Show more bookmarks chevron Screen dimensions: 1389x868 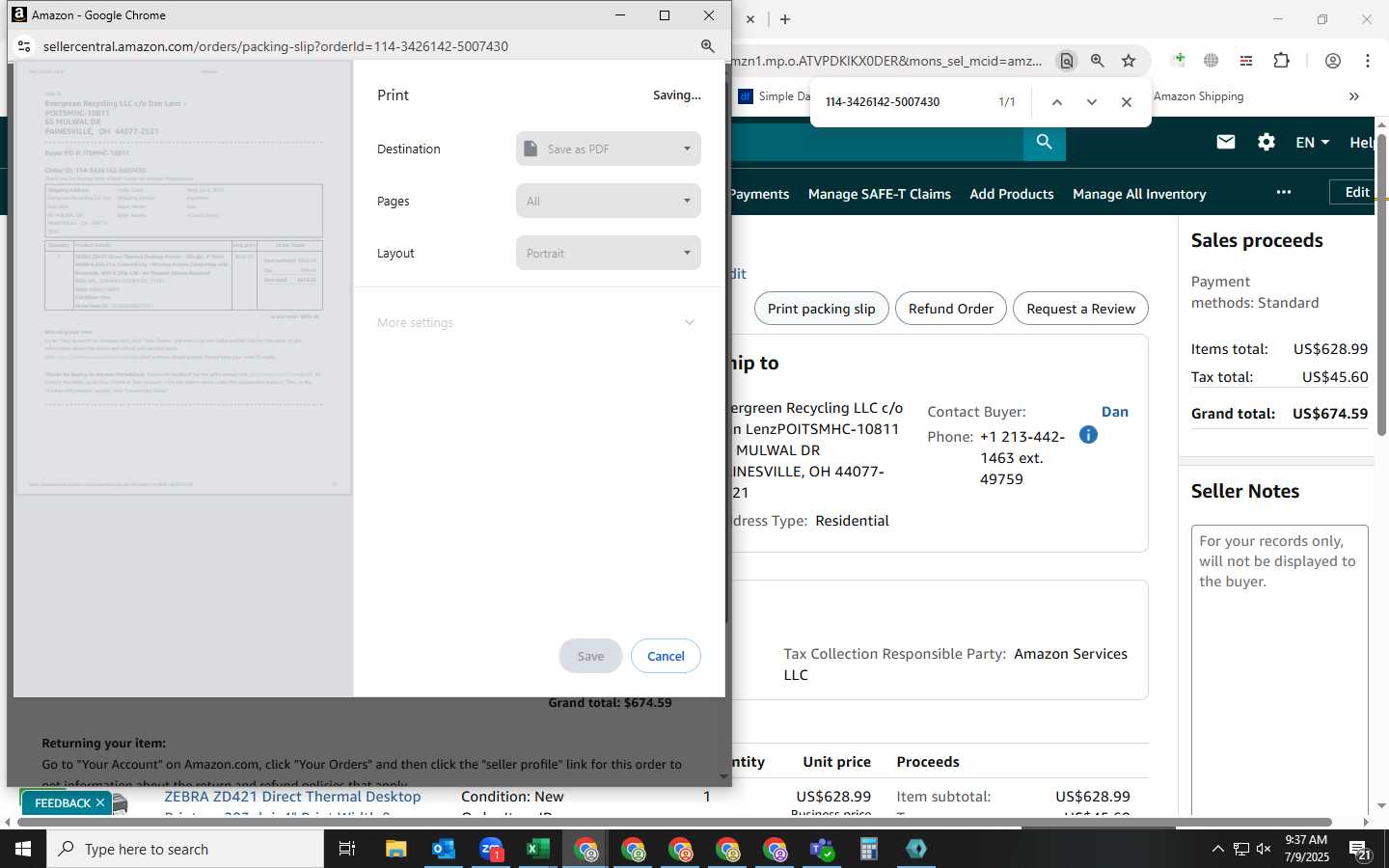point(1353,96)
